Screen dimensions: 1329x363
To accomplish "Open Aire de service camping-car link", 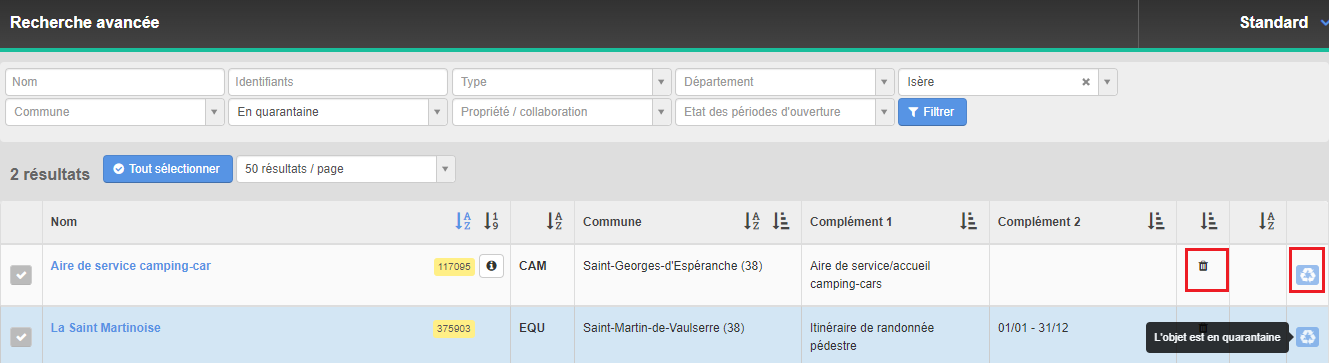I will pos(131,266).
